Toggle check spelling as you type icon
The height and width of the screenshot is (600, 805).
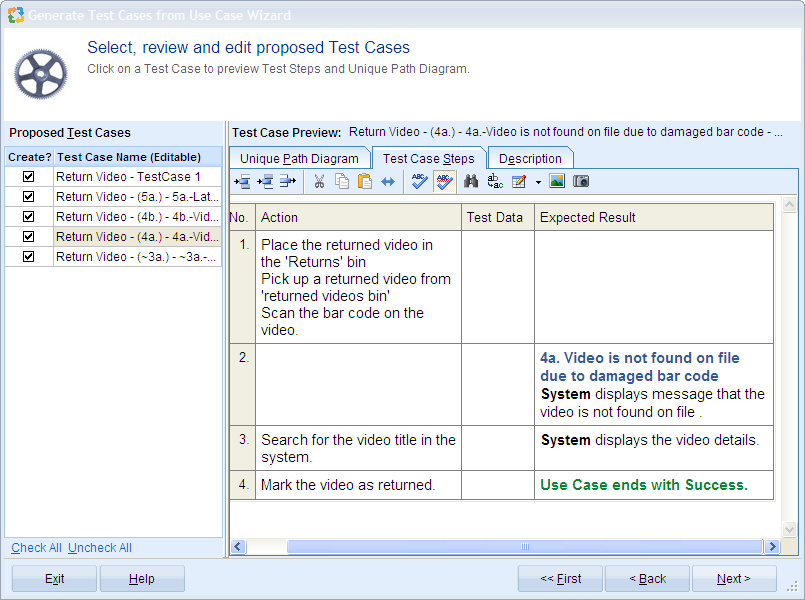444,181
